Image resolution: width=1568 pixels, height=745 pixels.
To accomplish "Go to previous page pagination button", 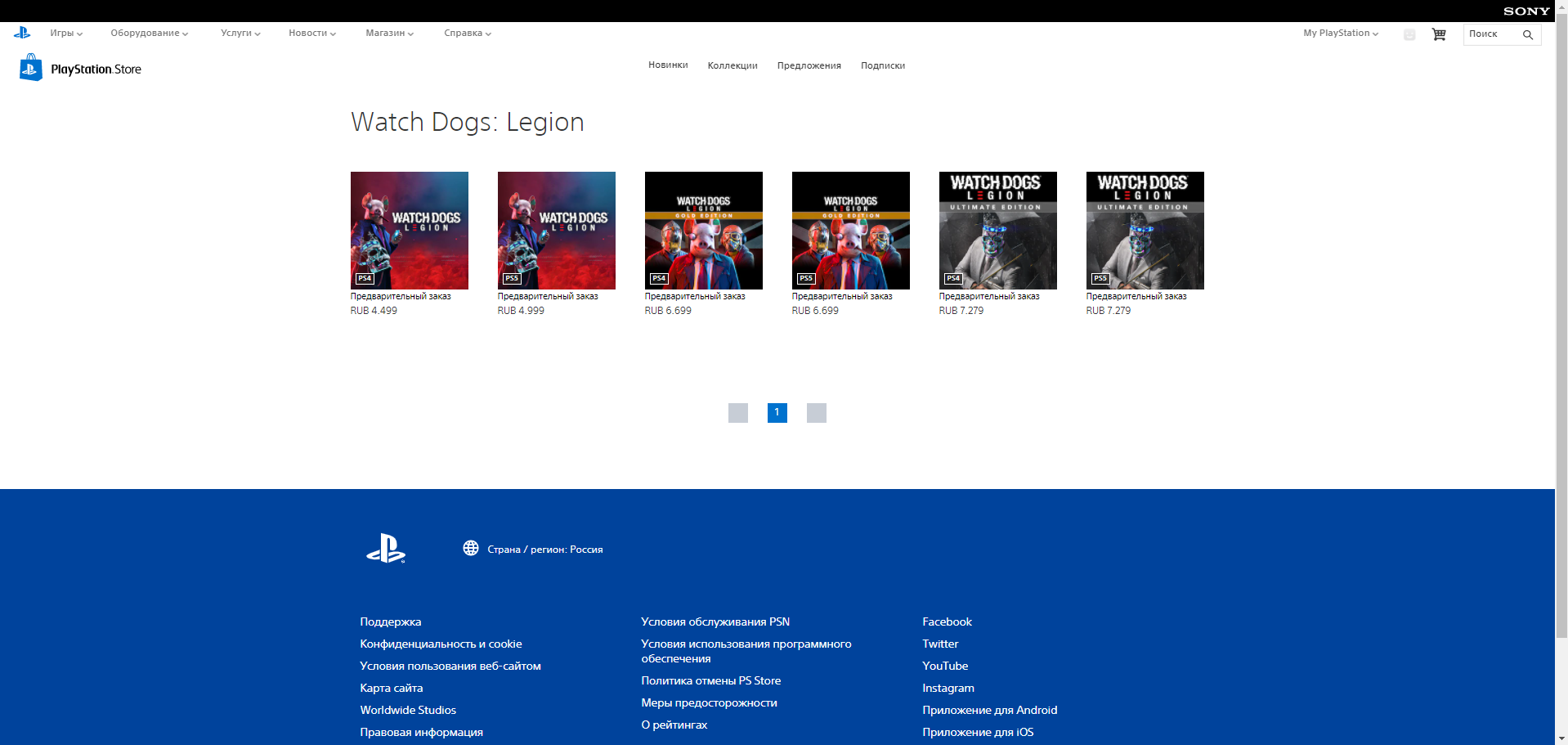I will 738,413.
